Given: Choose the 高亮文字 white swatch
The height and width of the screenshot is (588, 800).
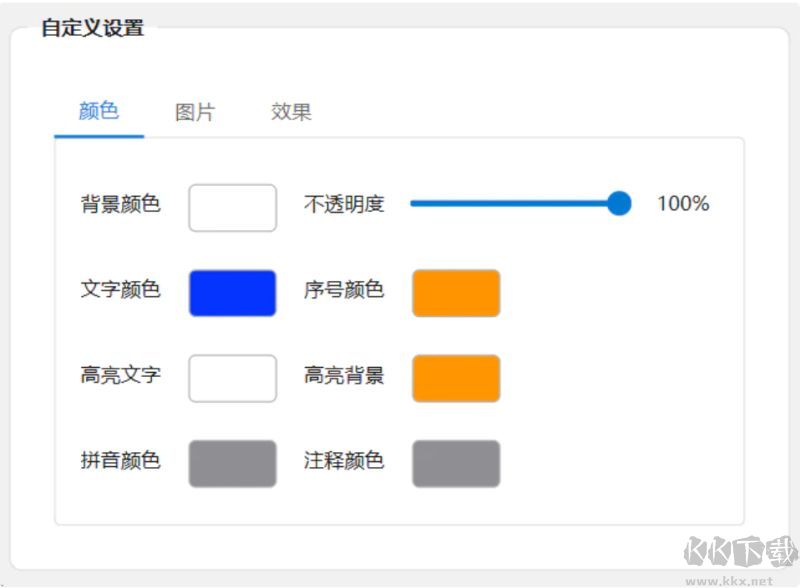Looking at the screenshot, I should point(233,378).
